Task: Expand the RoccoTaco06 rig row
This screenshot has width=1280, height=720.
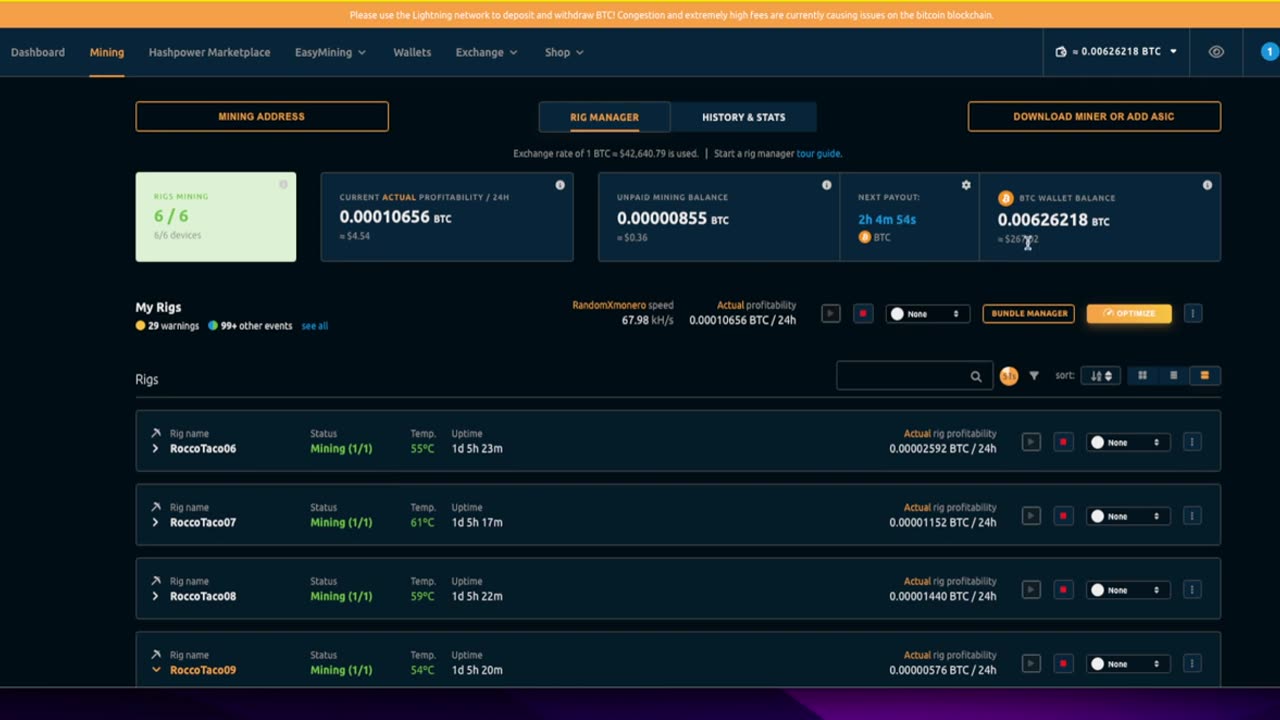Action: point(155,449)
